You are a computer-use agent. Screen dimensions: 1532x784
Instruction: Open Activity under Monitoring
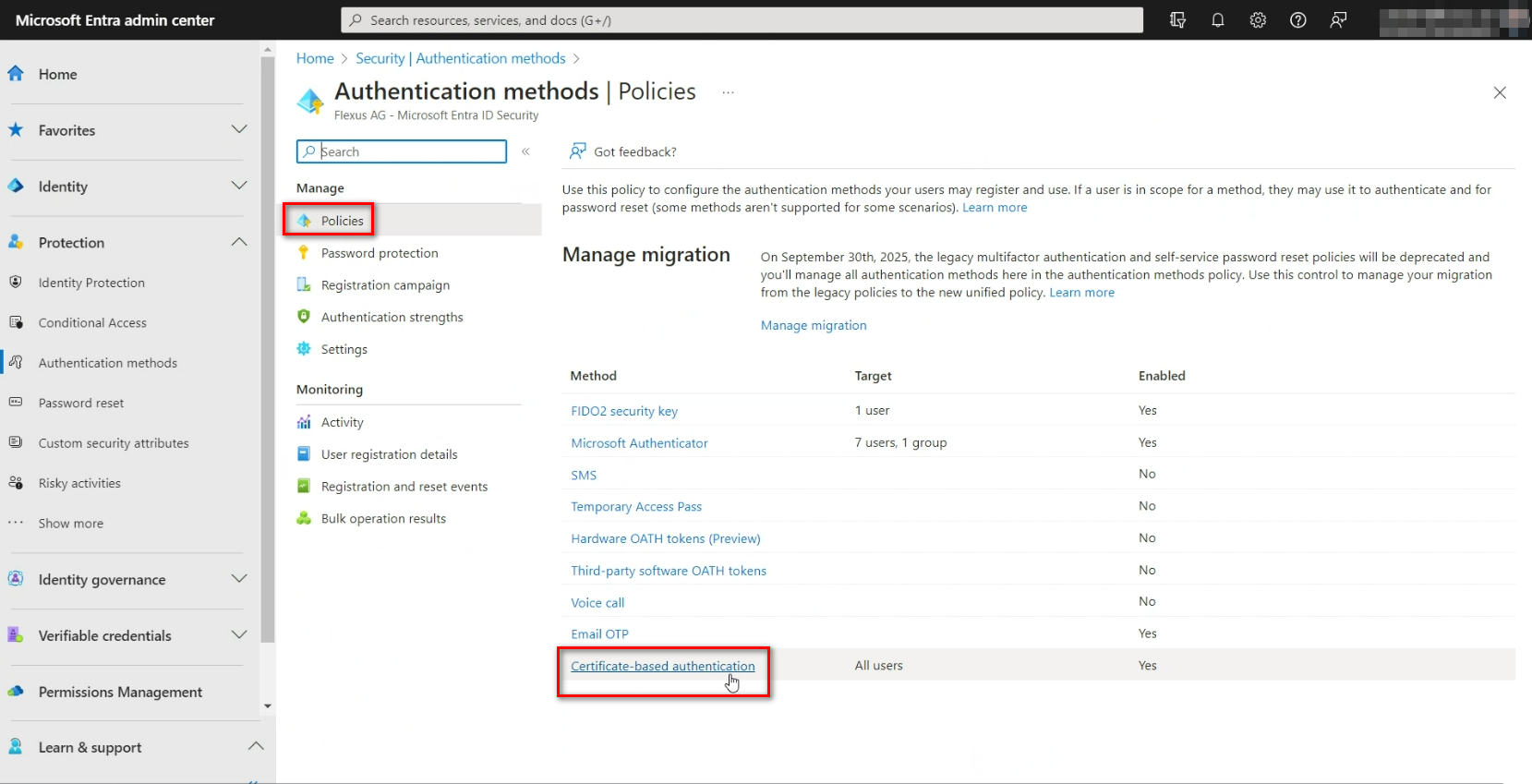[343, 422]
